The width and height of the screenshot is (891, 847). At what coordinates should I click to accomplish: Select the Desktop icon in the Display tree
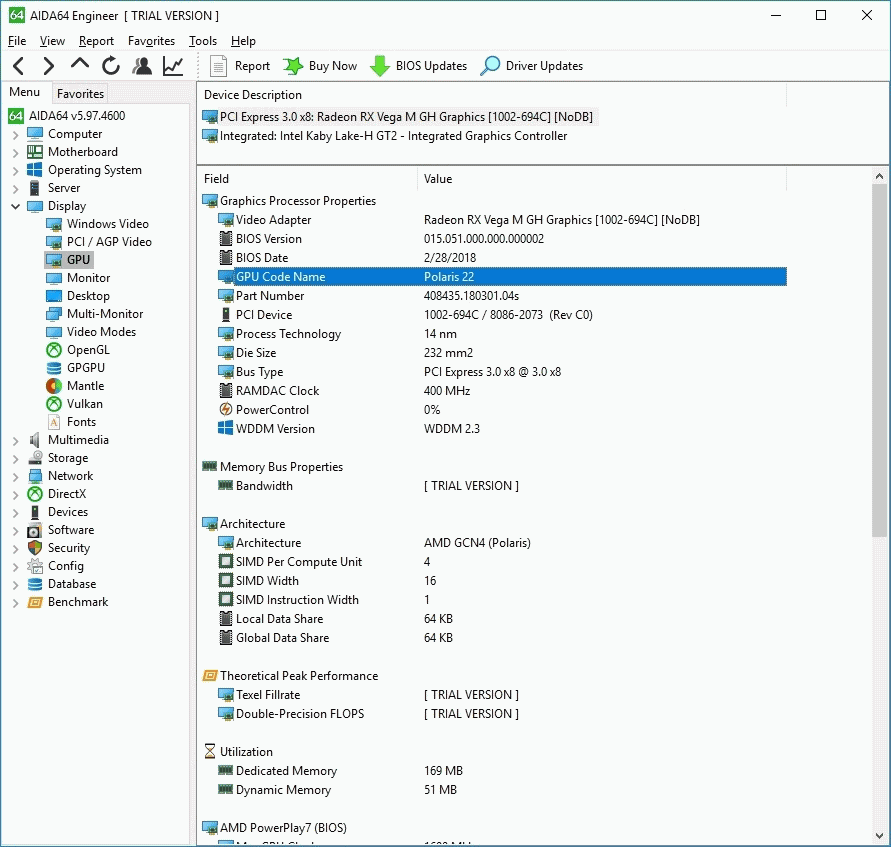pyautogui.click(x=54, y=296)
